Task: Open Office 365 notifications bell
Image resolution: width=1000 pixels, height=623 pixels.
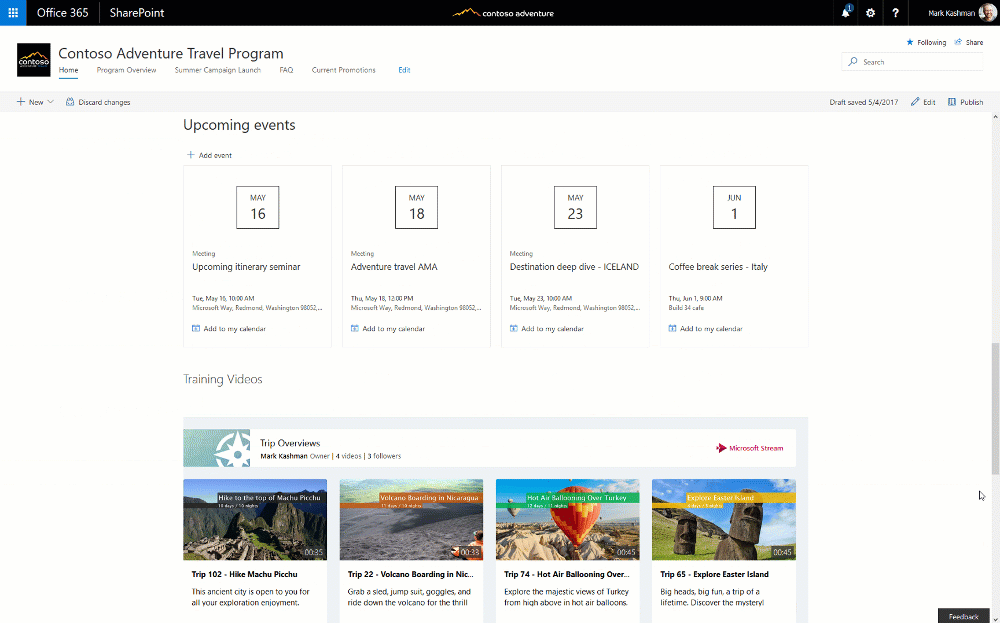Action: point(845,13)
